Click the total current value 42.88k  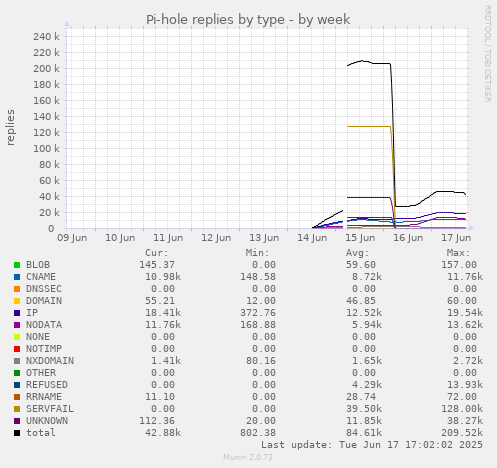tap(163, 433)
